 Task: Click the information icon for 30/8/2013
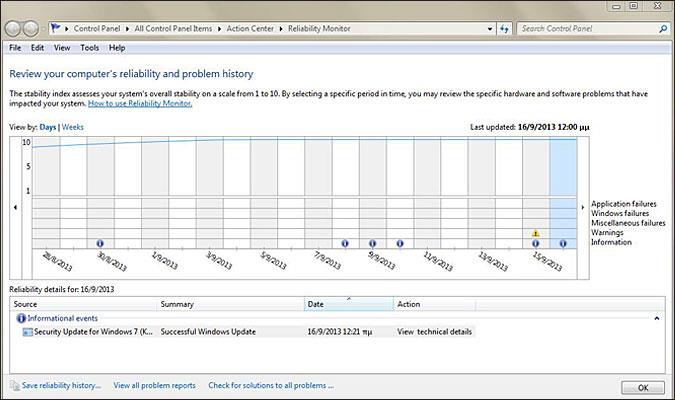(x=100, y=243)
